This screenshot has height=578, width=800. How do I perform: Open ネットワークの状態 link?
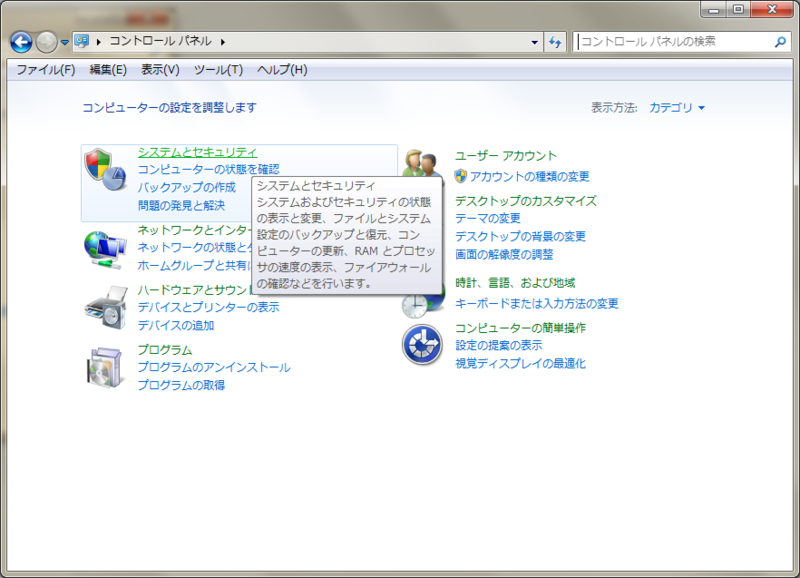tap(195, 247)
